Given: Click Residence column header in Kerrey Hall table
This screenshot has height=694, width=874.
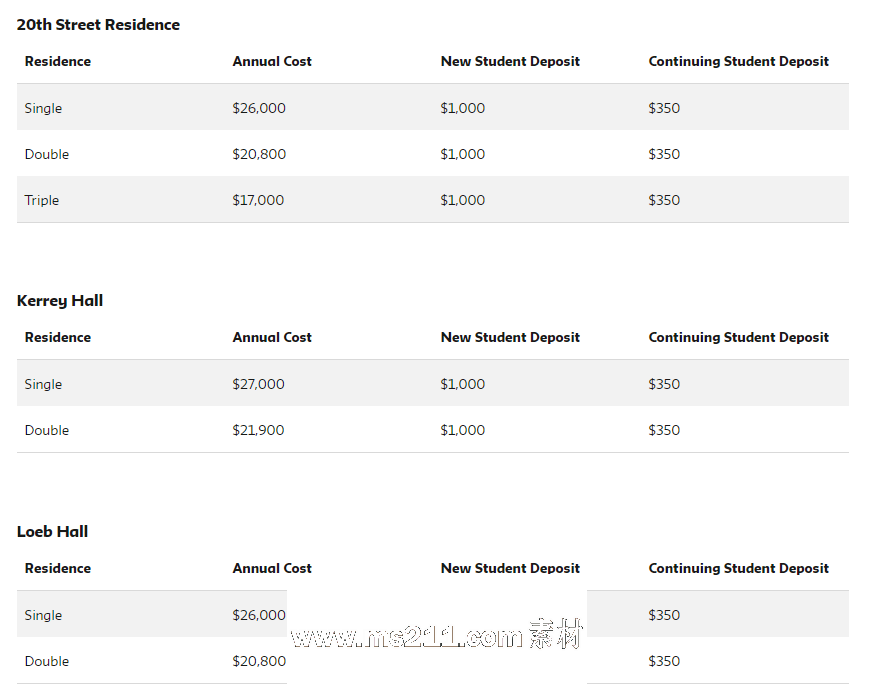Looking at the screenshot, I should pyautogui.click(x=58, y=337).
